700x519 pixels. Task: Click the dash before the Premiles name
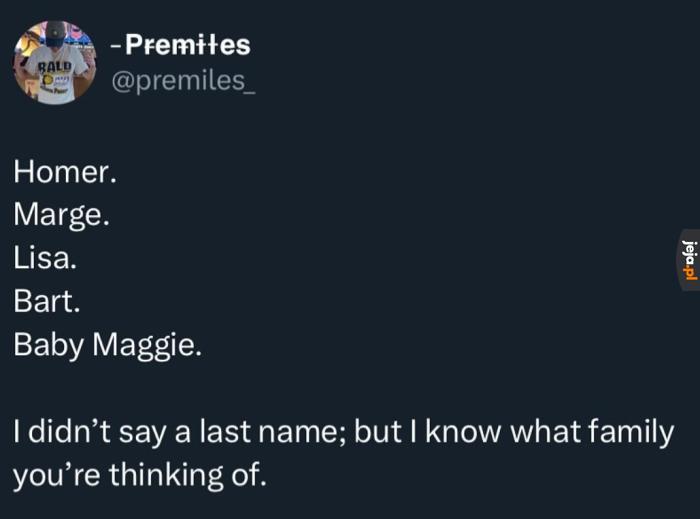tap(116, 46)
